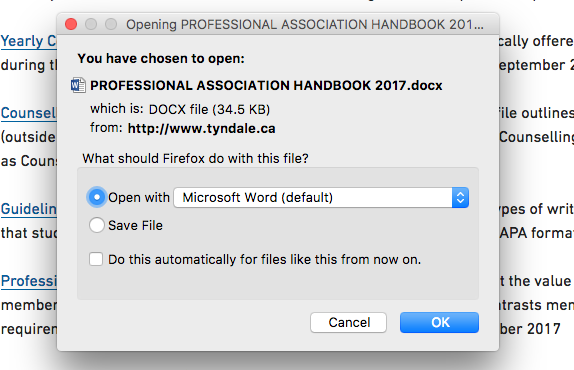This screenshot has height=370, width=574.
Task: Open the Microsoft Word (default) dropdown
Action: pos(321,198)
